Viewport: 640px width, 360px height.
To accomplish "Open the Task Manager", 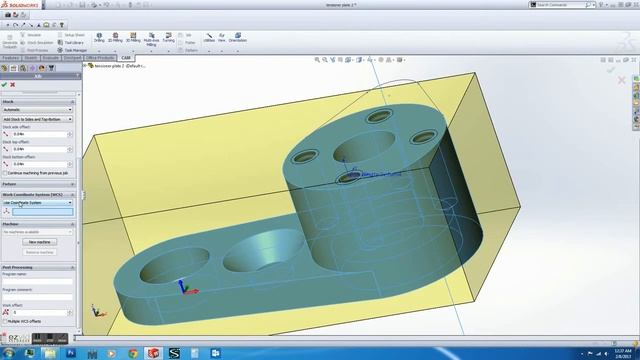I will click(x=72, y=50).
